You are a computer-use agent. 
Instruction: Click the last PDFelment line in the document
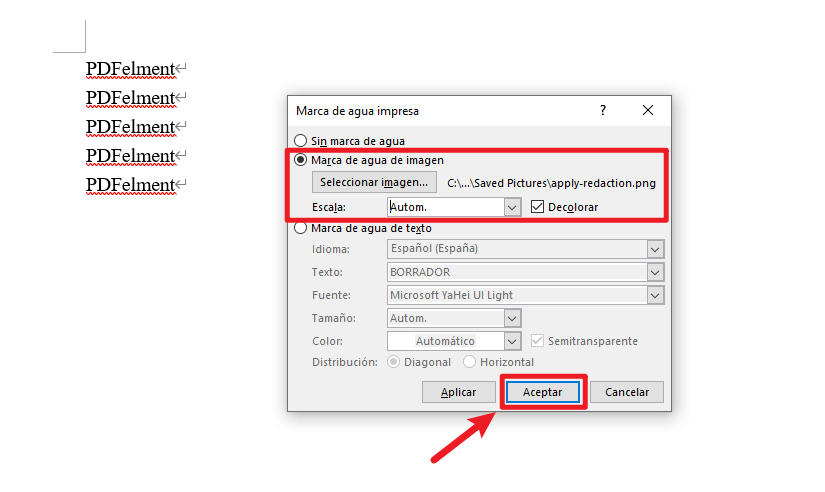(130, 185)
